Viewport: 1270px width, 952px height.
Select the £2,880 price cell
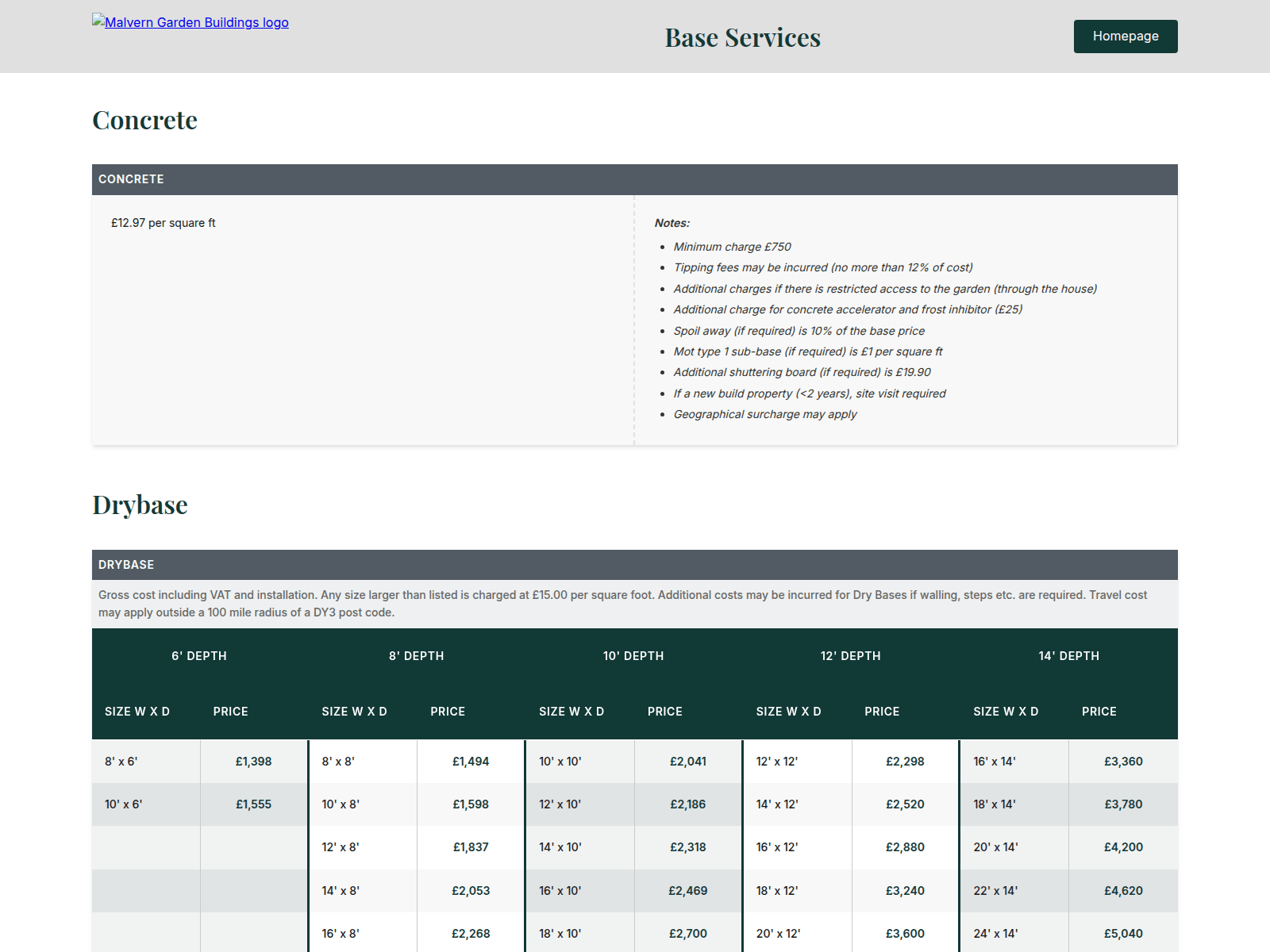pyautogui.click(x=906, y=847)
